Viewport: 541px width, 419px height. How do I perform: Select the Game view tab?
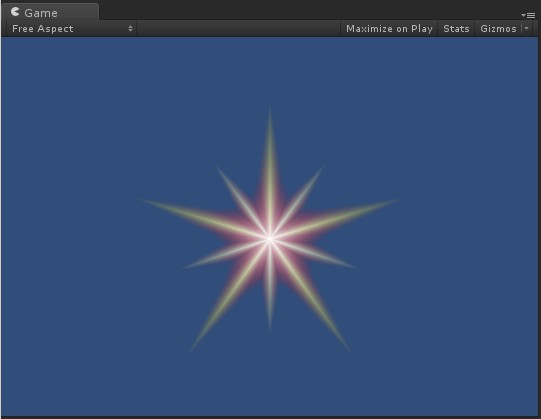tap(50, 12)
